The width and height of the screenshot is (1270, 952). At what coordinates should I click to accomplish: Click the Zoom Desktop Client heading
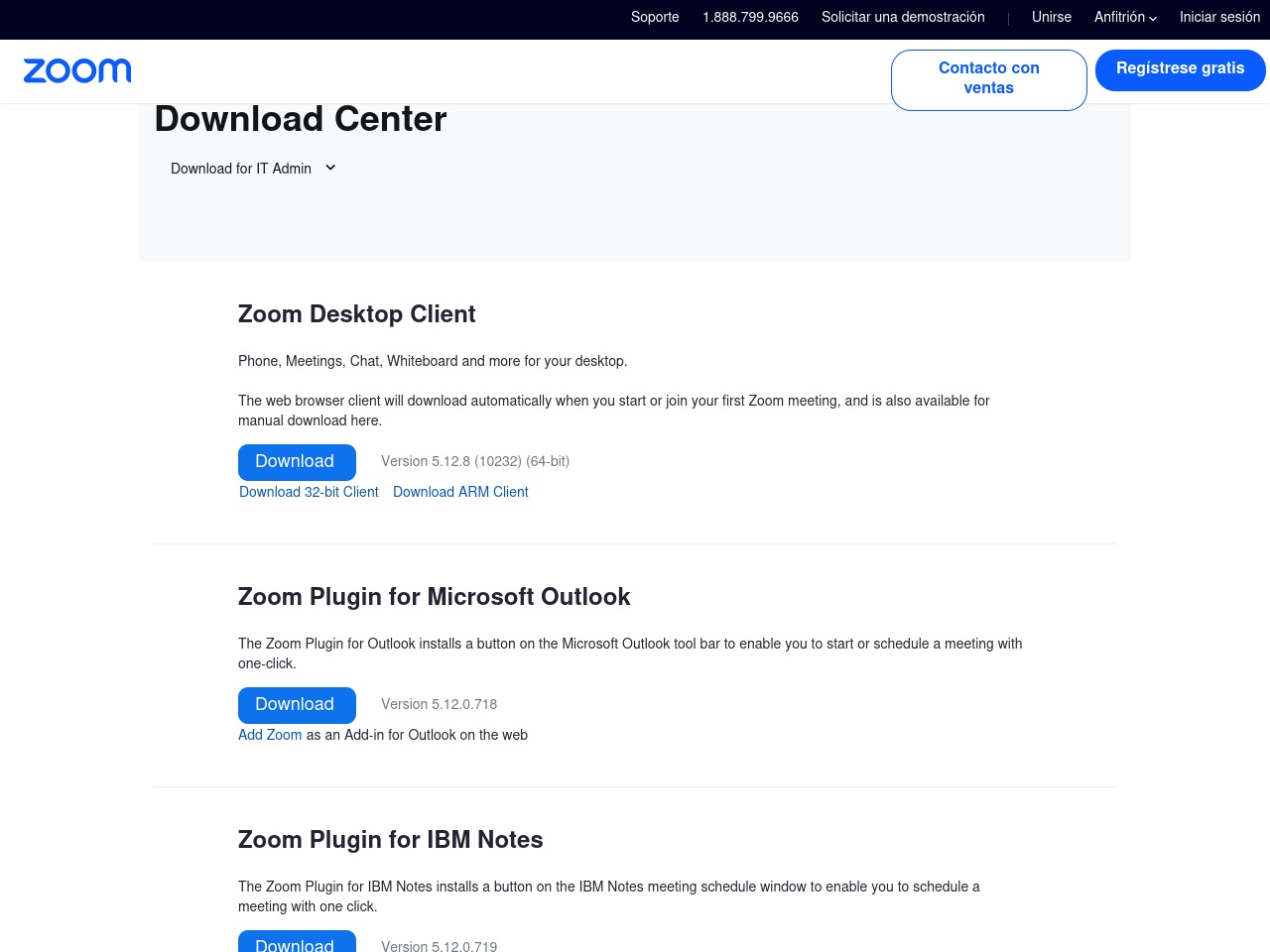coord(356,314)
